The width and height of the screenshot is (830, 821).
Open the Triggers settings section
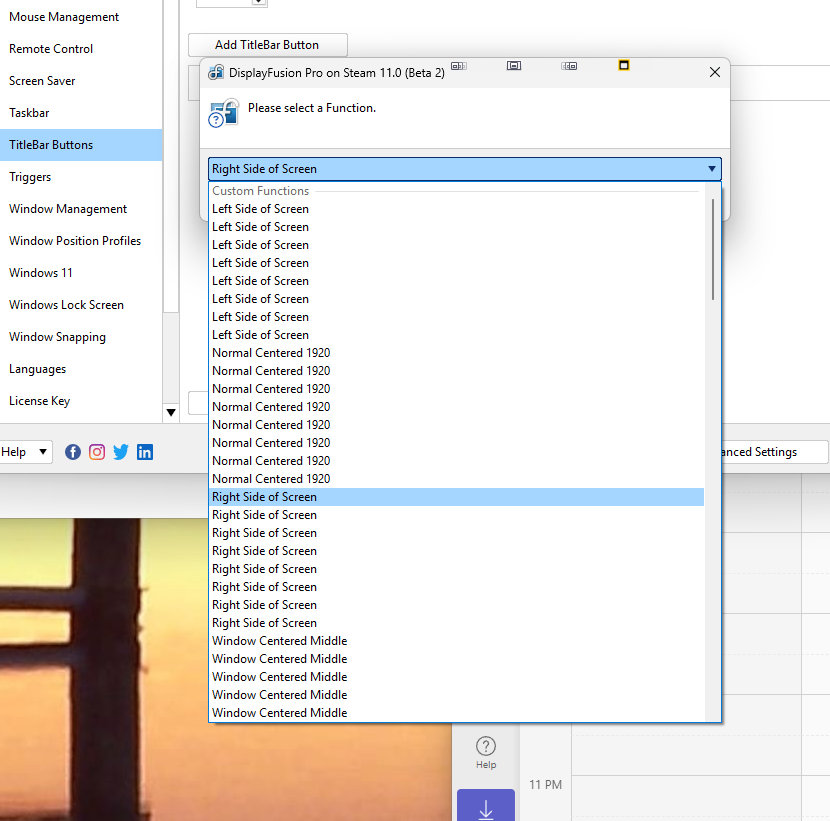[x=30, y=177]
